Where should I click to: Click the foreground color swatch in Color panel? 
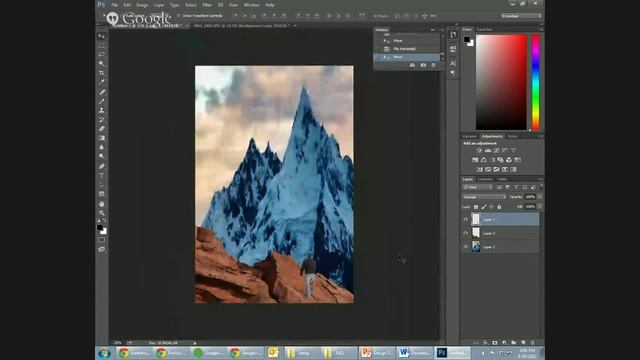point(467,39)
